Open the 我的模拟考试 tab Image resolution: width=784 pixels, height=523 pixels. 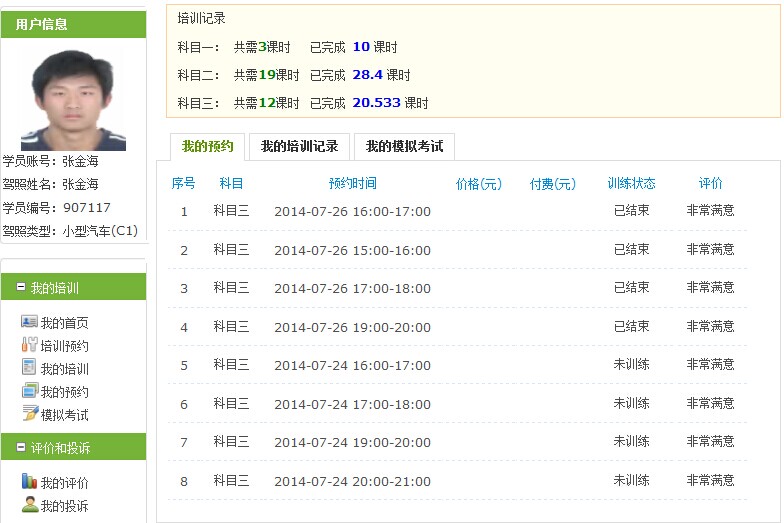tap(404, 147)
